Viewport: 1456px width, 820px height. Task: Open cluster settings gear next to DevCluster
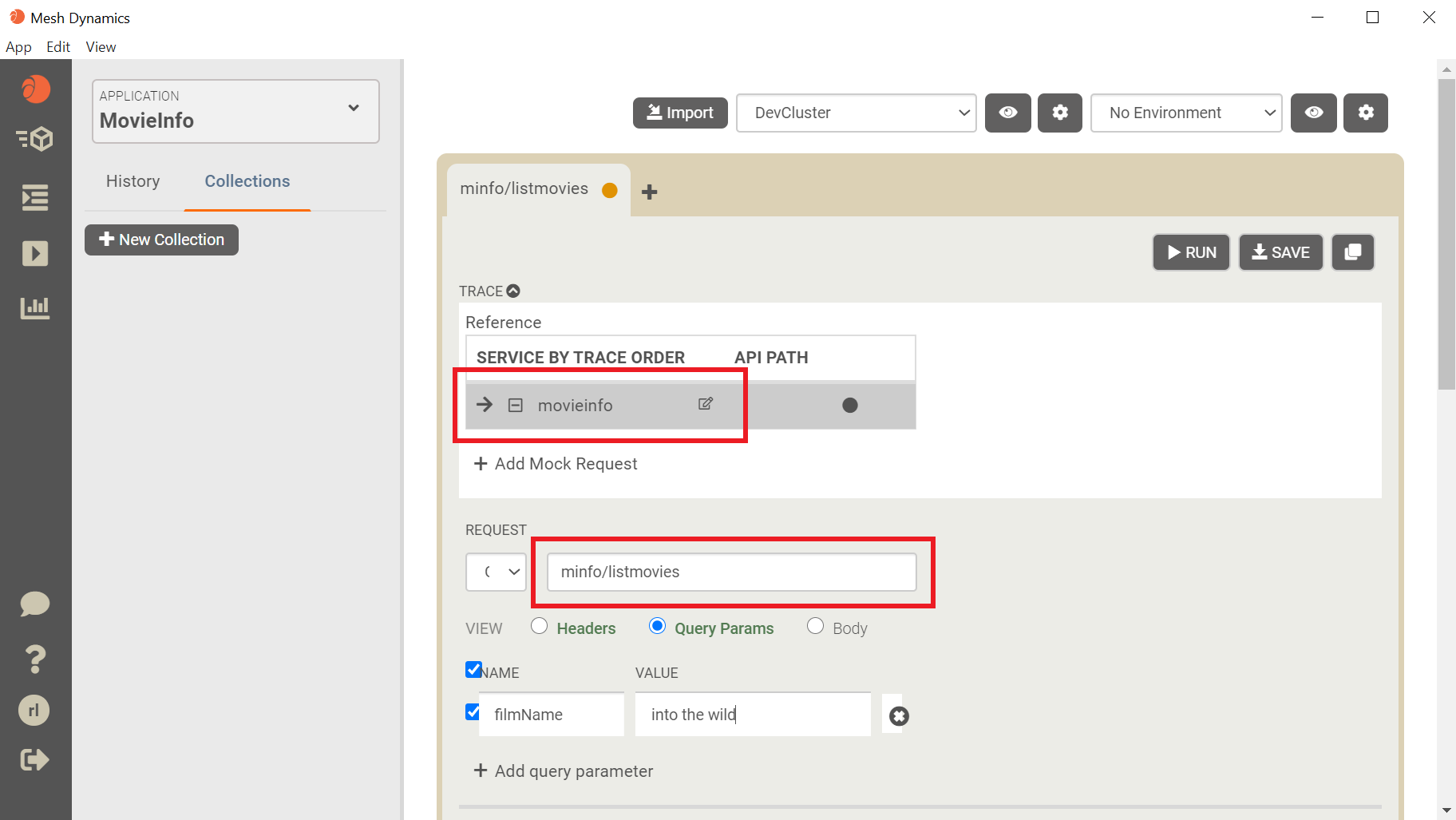click(x=1060, y=113)
